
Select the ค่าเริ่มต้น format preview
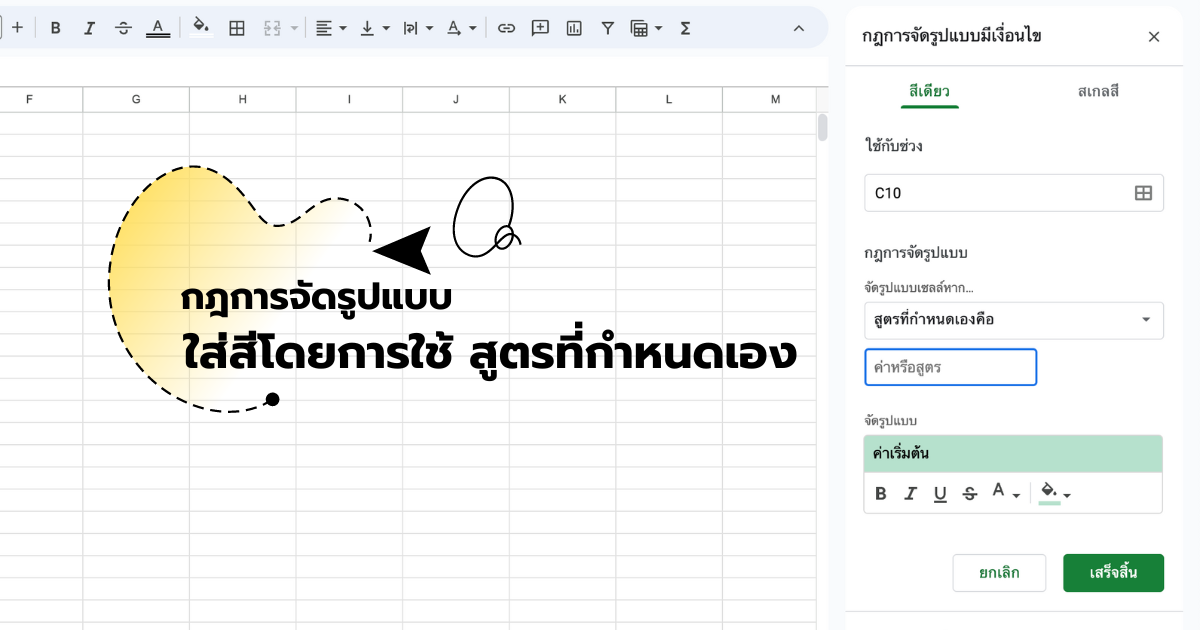pyautogui.click(x=1014, y=453)
